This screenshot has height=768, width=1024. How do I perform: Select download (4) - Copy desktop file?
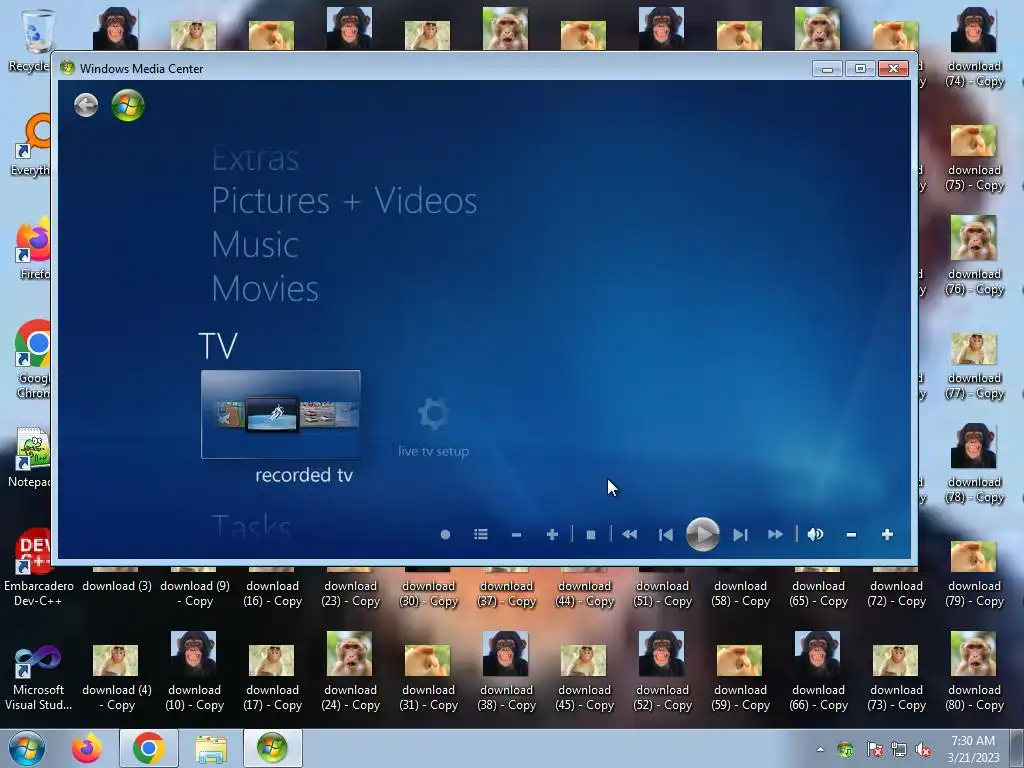pos(116,678)
